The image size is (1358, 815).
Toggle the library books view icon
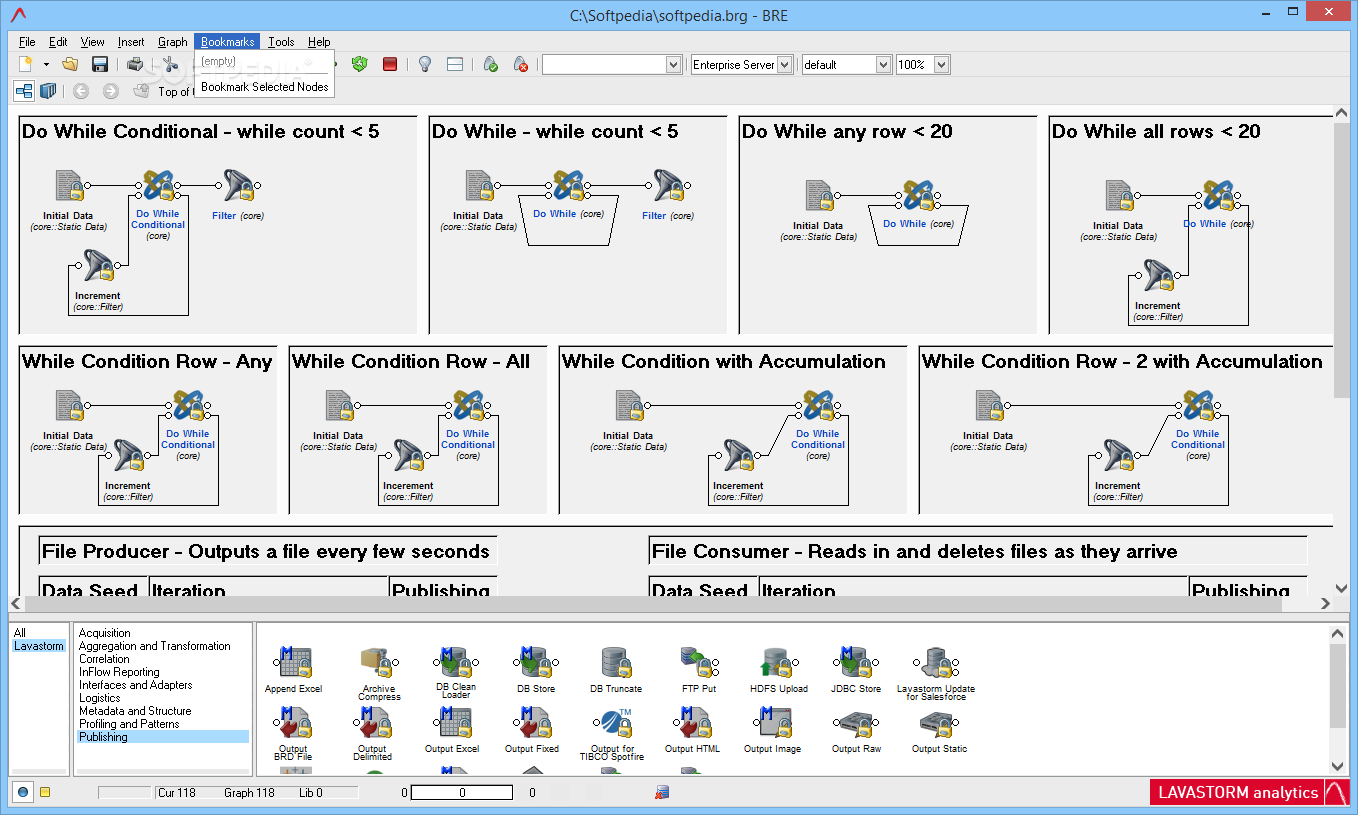(x=49, y=91)
